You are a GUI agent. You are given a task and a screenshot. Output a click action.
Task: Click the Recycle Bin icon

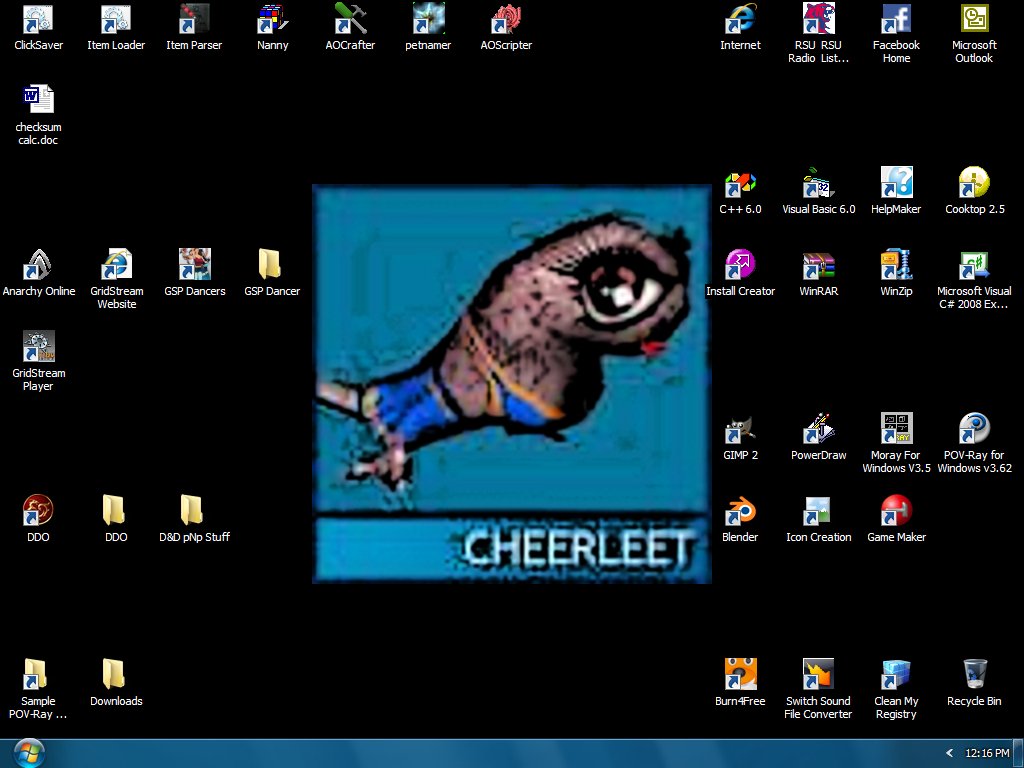[x=974, y=676]
